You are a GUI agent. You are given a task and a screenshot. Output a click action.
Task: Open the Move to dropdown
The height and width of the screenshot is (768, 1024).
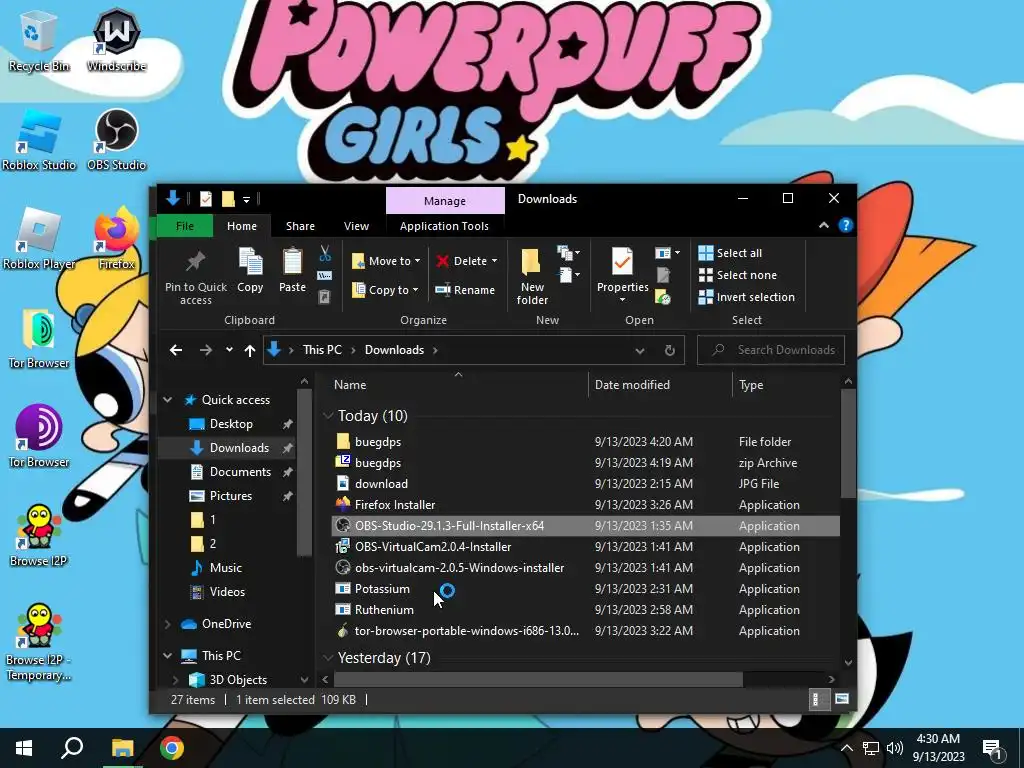pyautogui.click(x=386, y=261)
